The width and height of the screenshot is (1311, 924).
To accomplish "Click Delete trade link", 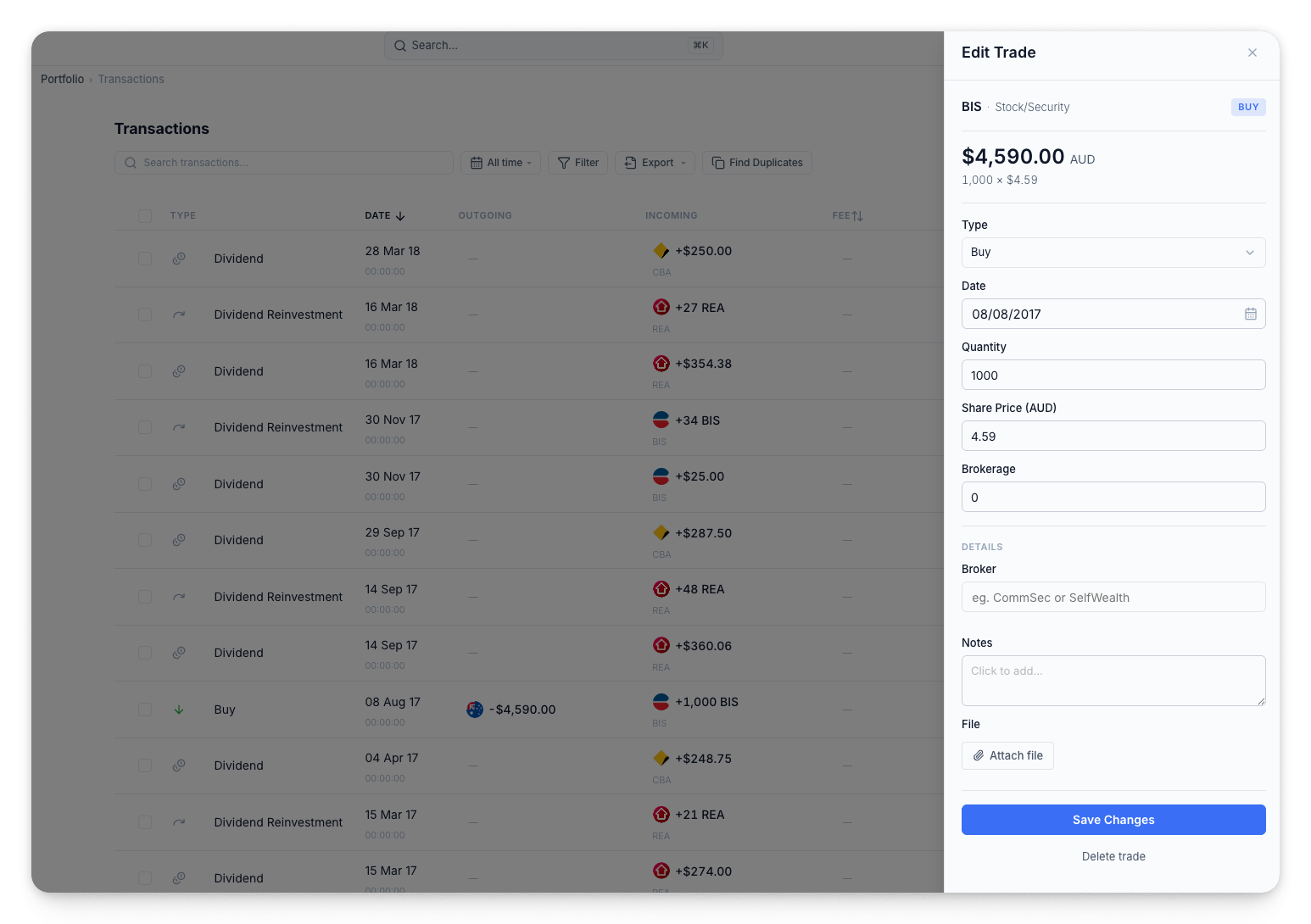I will click(x=1113, y=856).
